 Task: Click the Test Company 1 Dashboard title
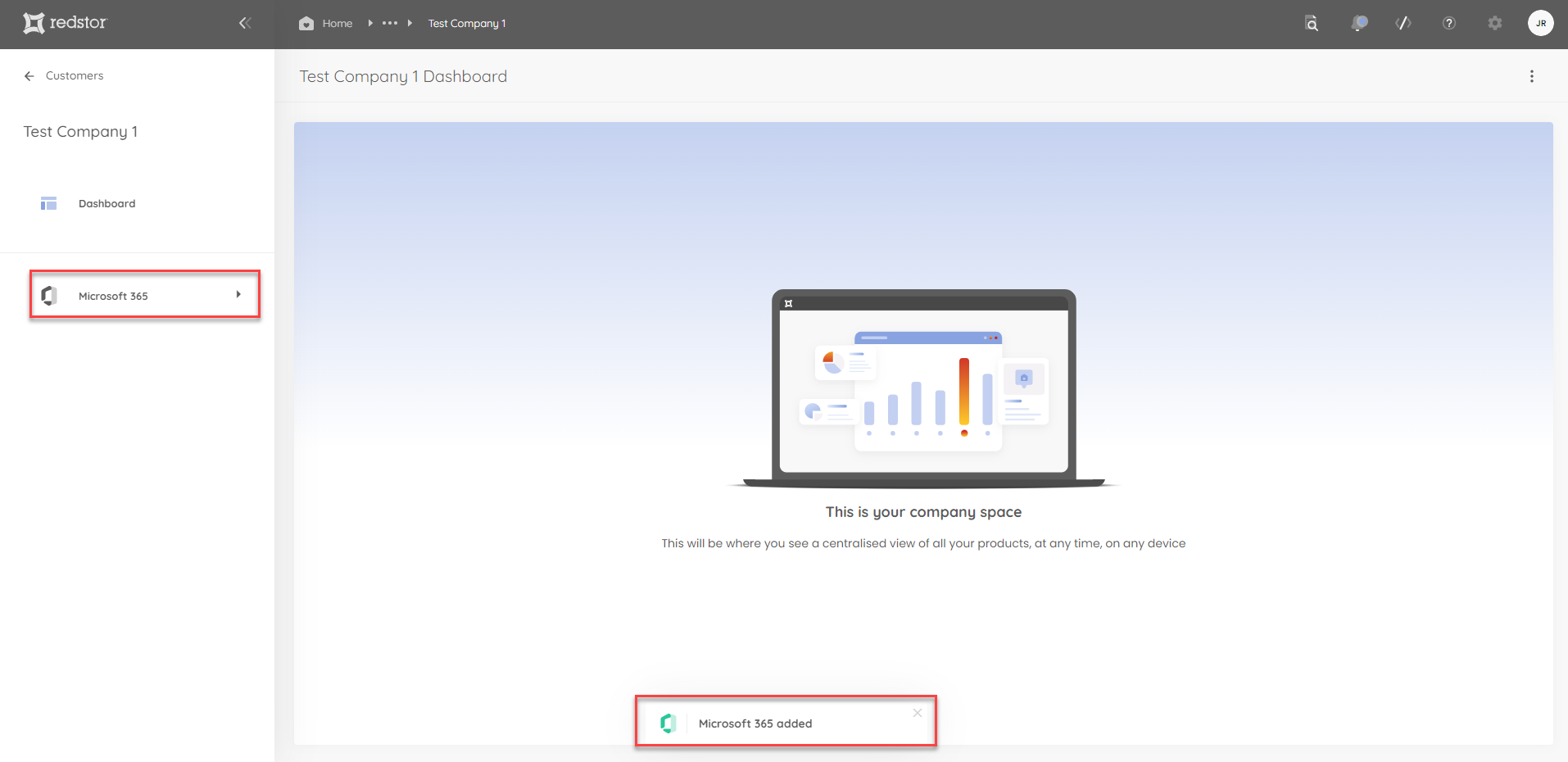(x=403, y=76)
